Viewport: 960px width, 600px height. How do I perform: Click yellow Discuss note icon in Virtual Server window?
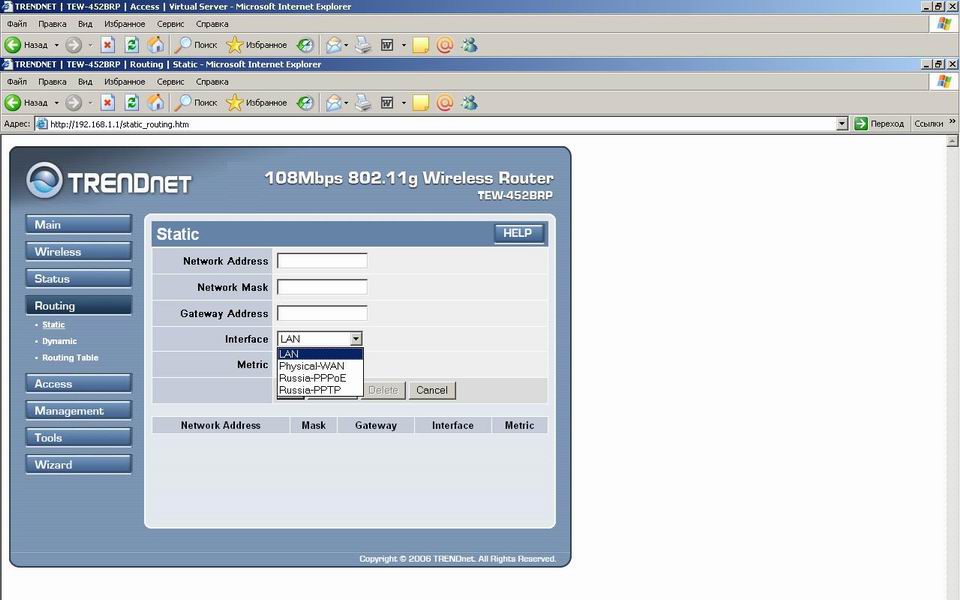coord(421,45)
